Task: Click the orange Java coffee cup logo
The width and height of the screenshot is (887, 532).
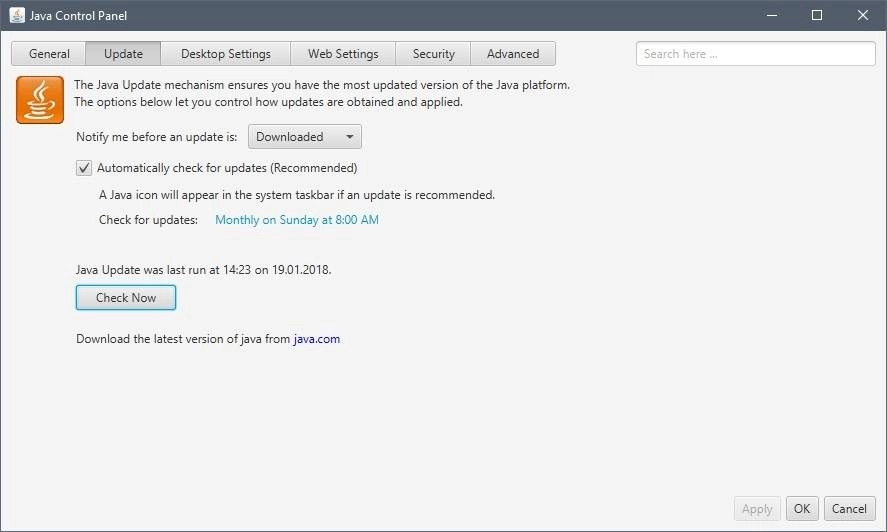Action: click(40, 100)
